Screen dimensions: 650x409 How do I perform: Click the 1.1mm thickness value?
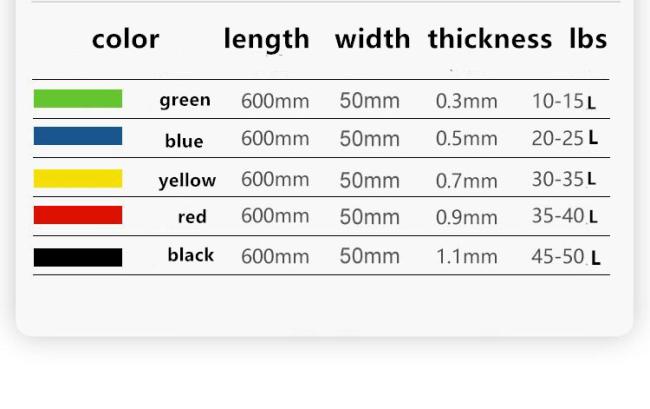[x=466, y=257]
